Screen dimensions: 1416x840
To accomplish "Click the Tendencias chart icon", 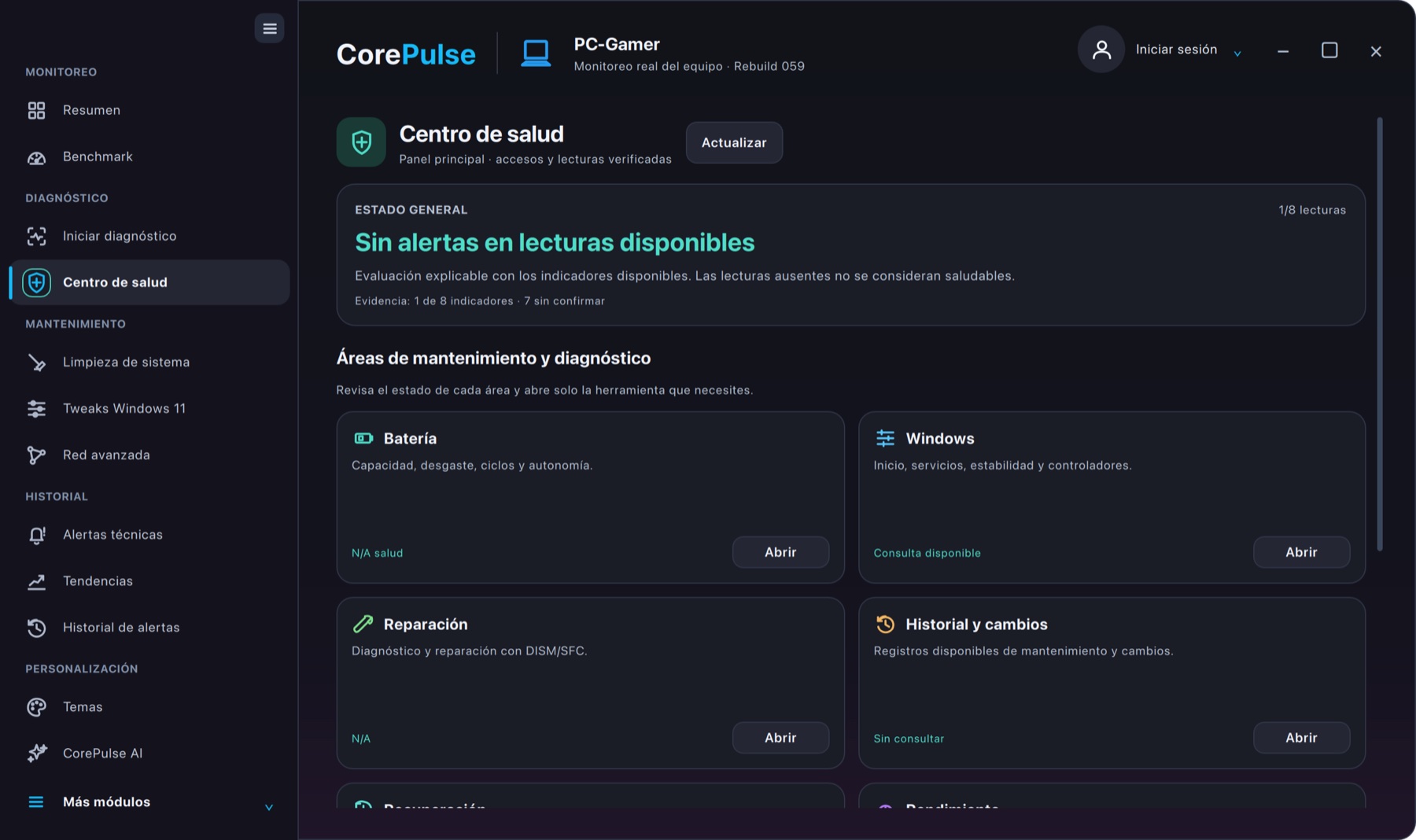I will click(x=36, y=581).
